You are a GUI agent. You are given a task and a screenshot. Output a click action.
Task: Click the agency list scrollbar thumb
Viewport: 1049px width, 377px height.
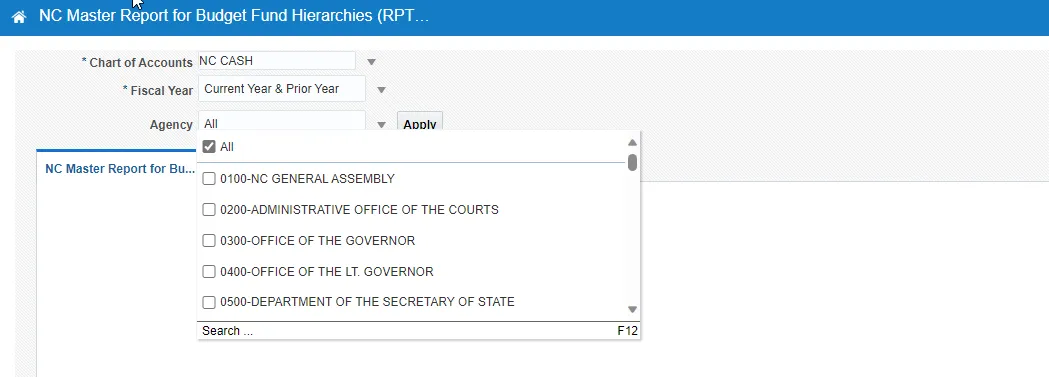pyautogui.click(x=632, y=162)
